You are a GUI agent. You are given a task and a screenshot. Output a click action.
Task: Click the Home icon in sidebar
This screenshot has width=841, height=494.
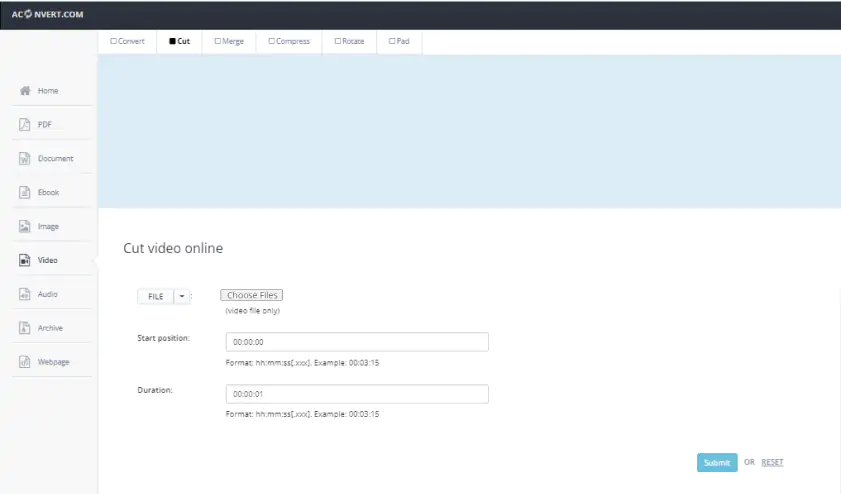pyautogui.click(x=25, y=91)
